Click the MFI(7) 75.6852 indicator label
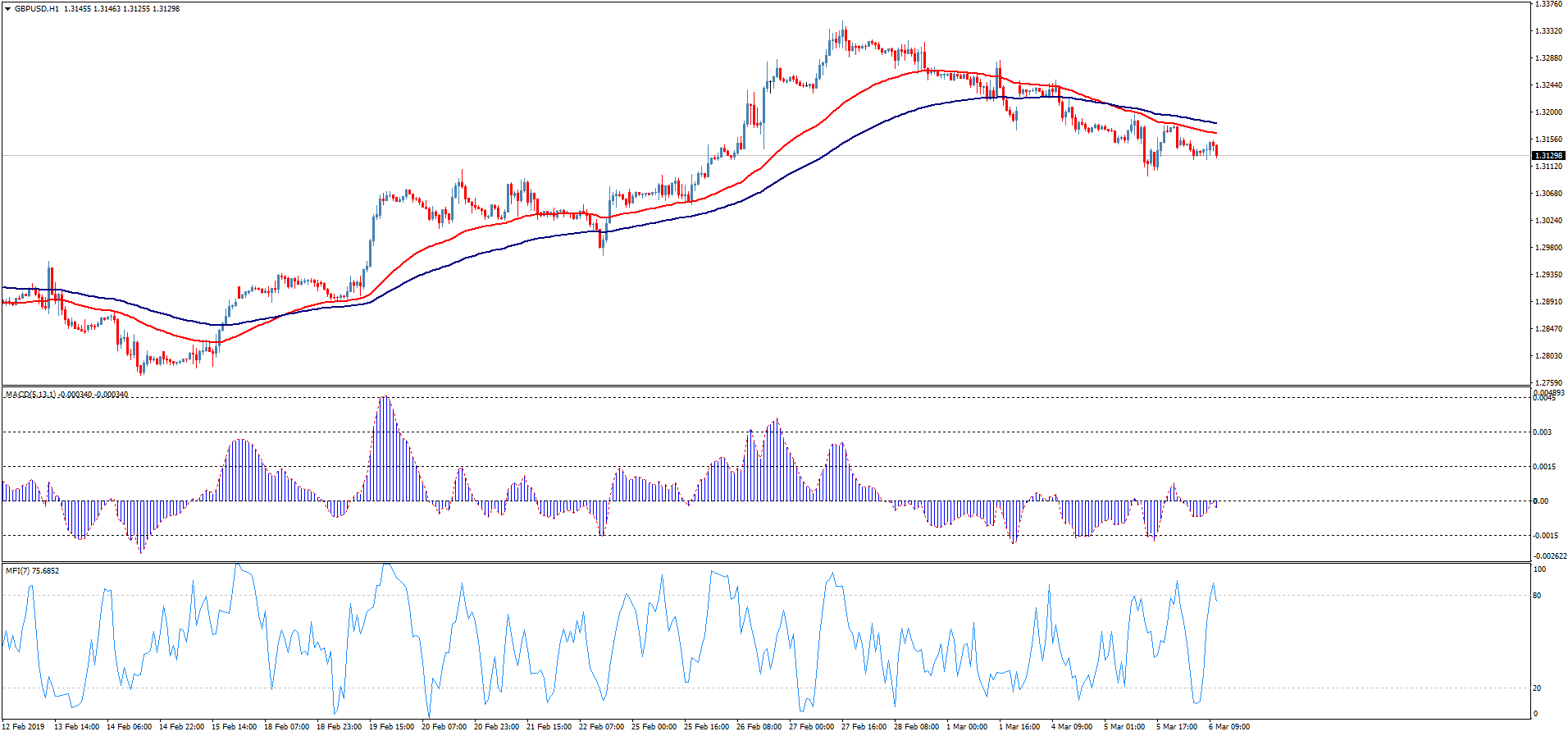 32,570
